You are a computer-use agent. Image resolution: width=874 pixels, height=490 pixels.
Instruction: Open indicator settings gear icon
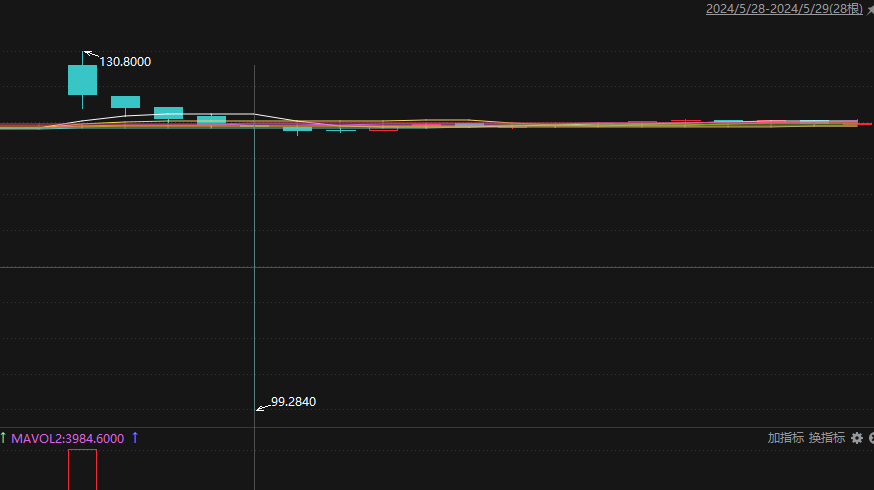pyautogui.click(x=857, y=438)
